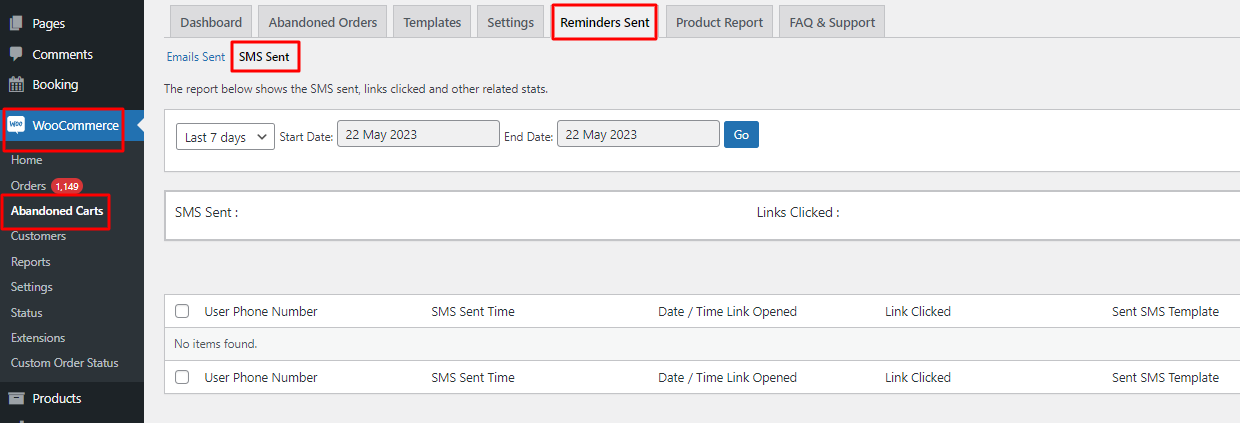This screenshot has height=423, width=1240.
Task: Click footer User Phone Number column
Action: [261, 377]
